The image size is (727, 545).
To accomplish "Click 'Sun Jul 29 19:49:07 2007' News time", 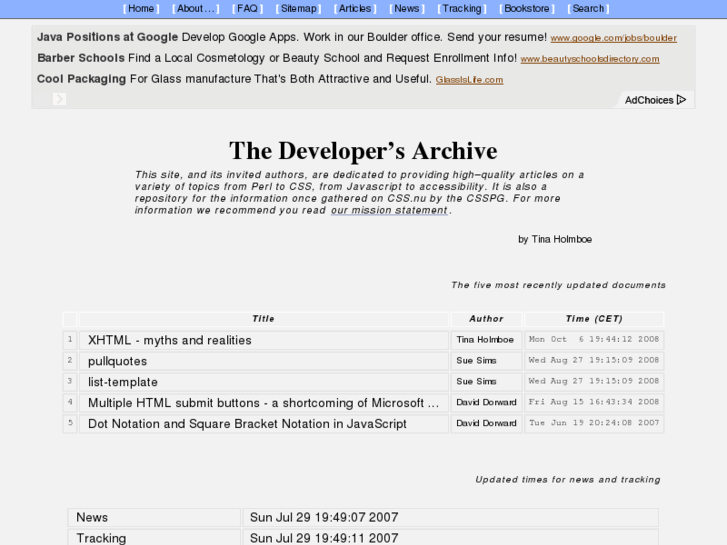I will pos(324,517).
